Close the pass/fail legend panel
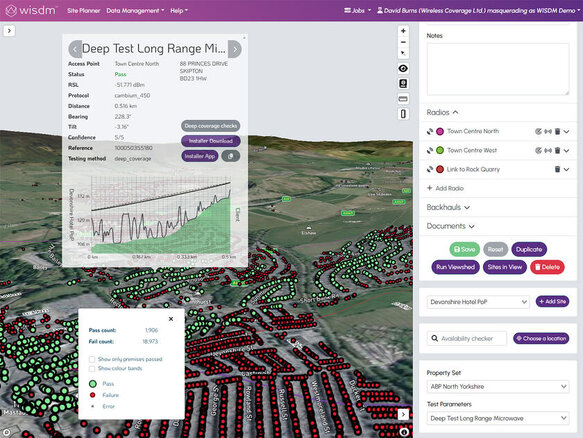This screenshot has height=438, width=583. pyautogui.click(x=171, y=319)
